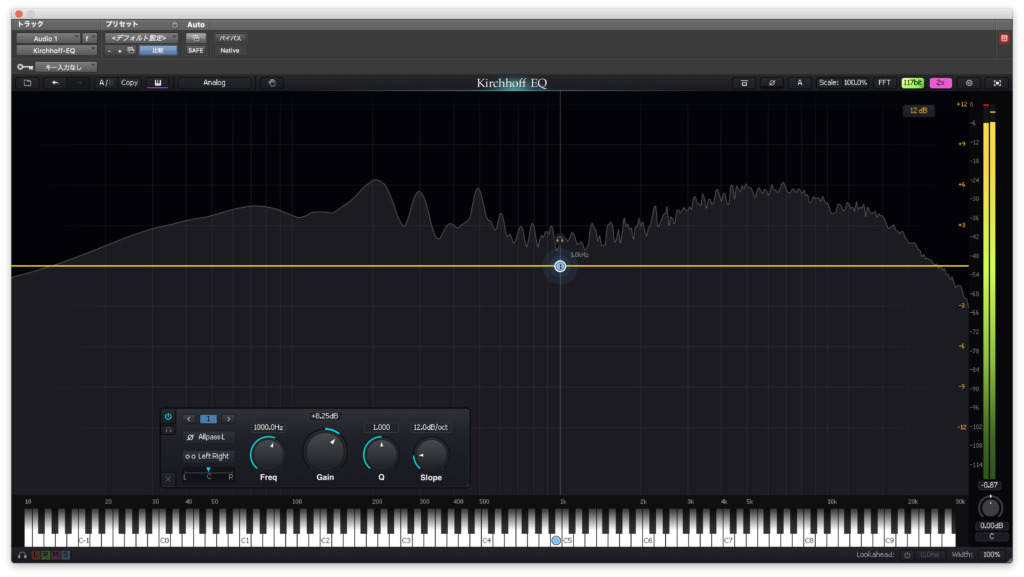Select band number 1 button
This screenshot has height=577, width=1024.
pos(208,419)
